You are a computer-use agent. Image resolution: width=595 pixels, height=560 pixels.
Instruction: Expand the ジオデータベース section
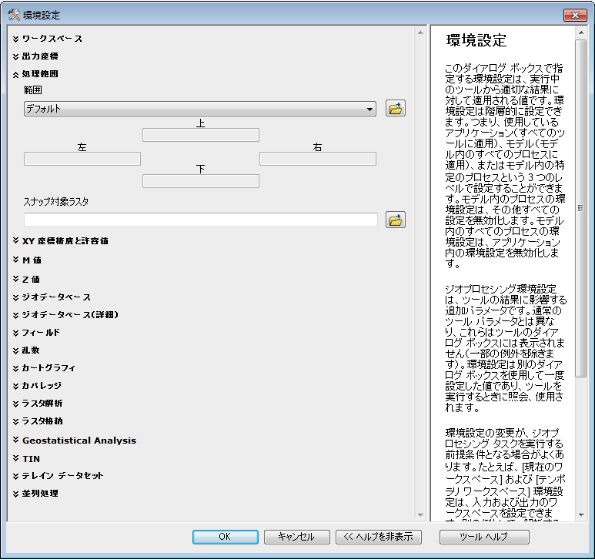point(52,297)
